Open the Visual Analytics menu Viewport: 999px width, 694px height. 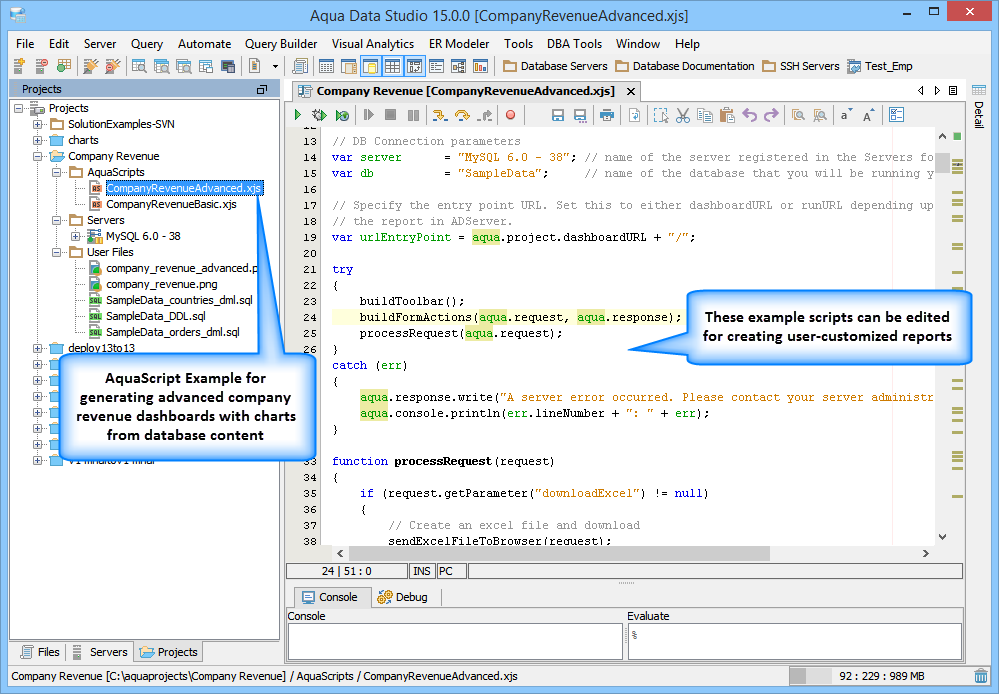372,44
